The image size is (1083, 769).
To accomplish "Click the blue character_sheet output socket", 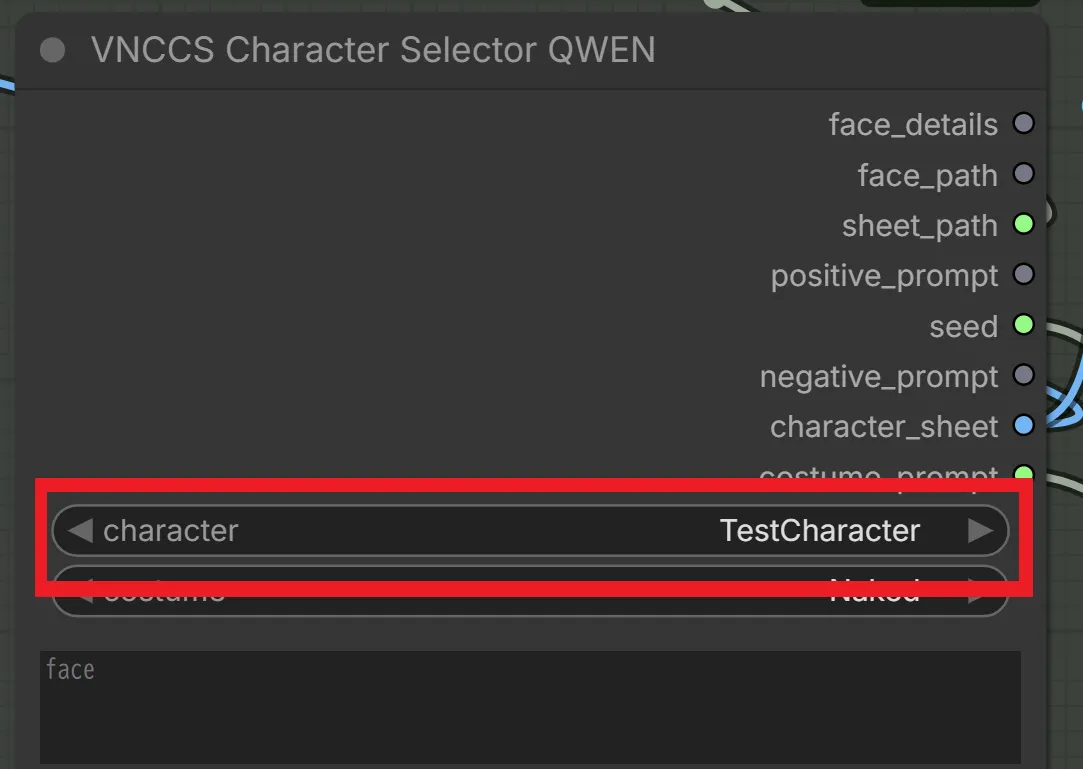I will [x=1023, y=426].
